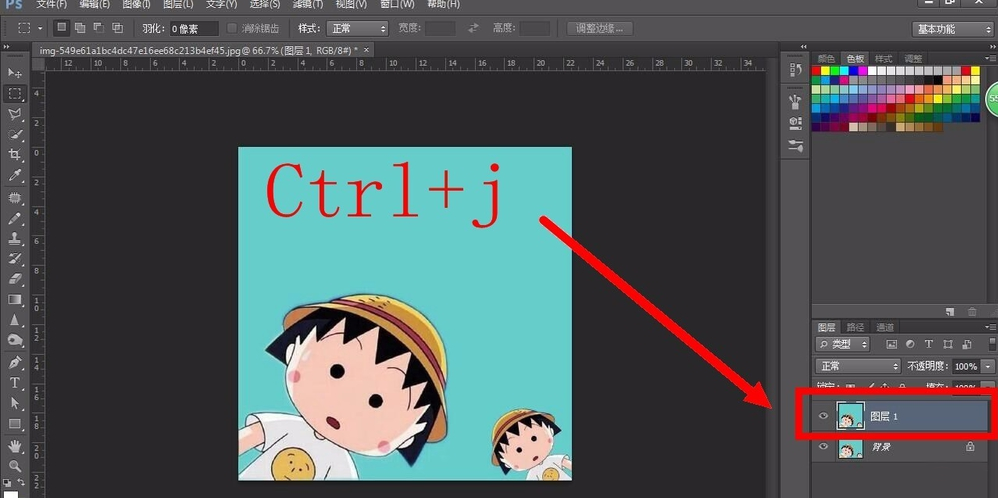Viewport: 998px width, 498px height.
Task: Toggle smart object layer filter icon
Action: (967, 344)
